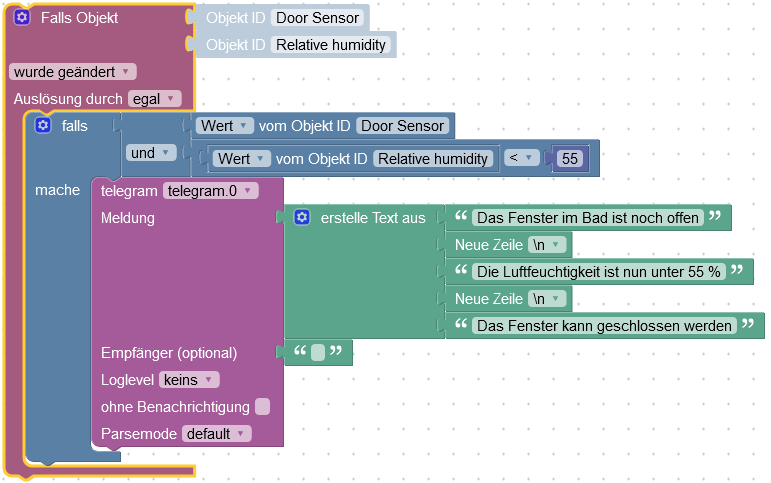Screen dimensions: 771x483
Task: Edit the number value 55
Action: [x=570, y=159]
